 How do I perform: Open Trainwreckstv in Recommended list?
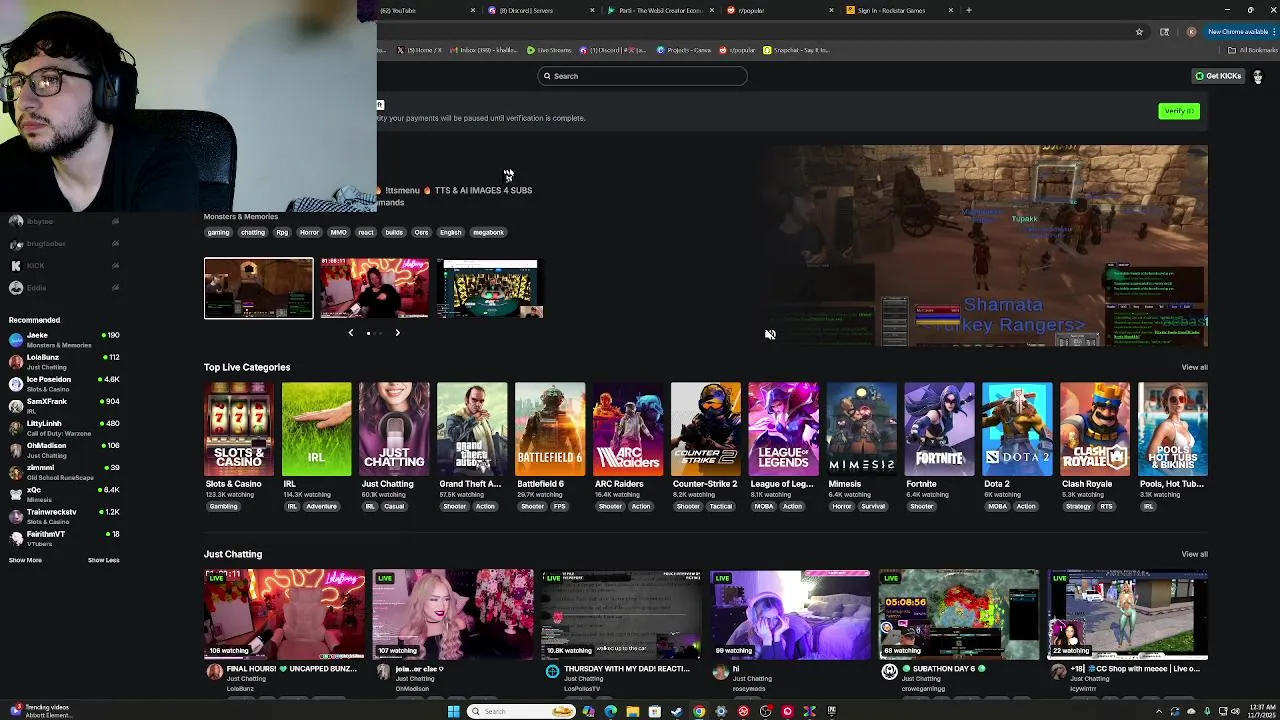point(64,516)
